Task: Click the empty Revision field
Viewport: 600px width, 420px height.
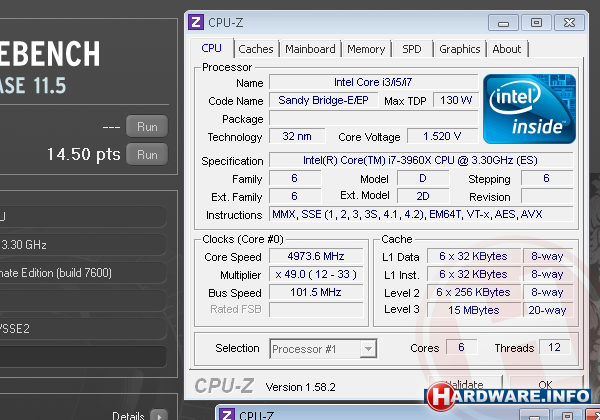Action: pyautogui.click(x=547, y=196)
